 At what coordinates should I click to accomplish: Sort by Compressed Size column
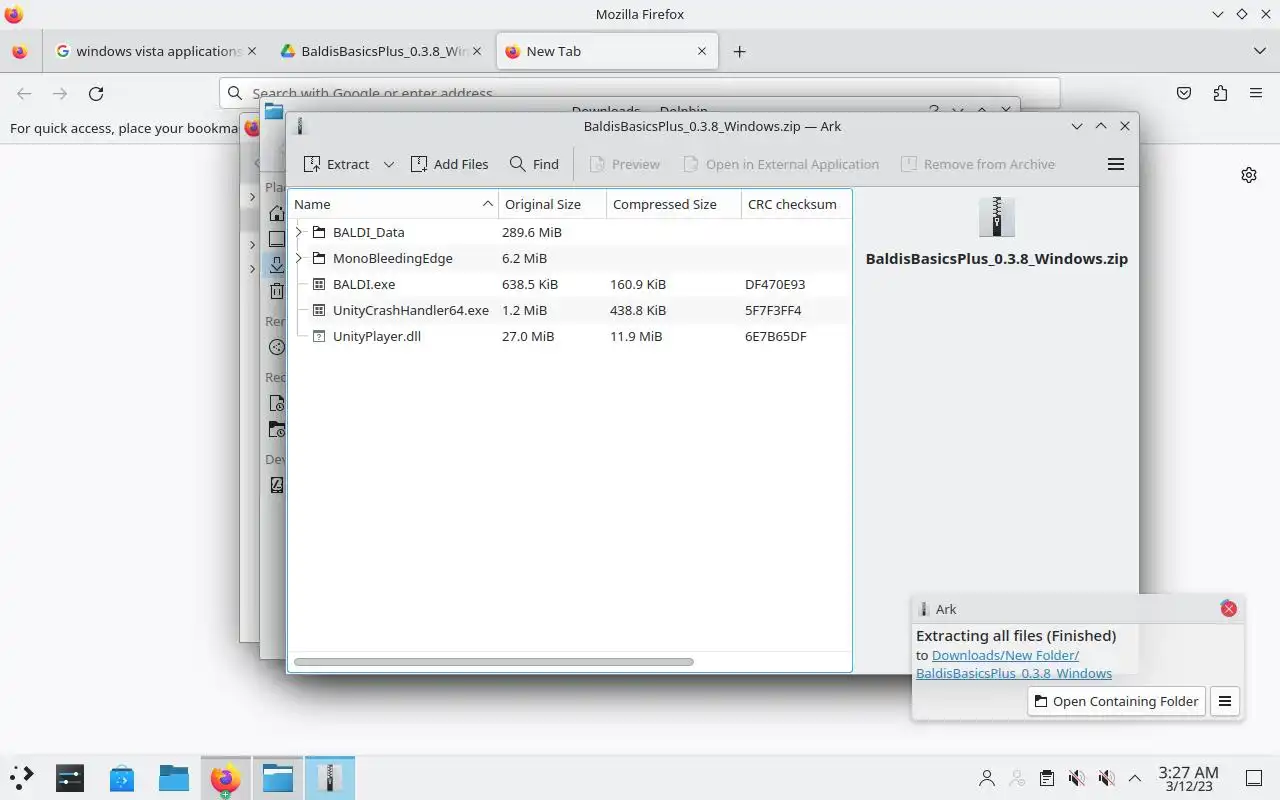(x=673, y=204)
